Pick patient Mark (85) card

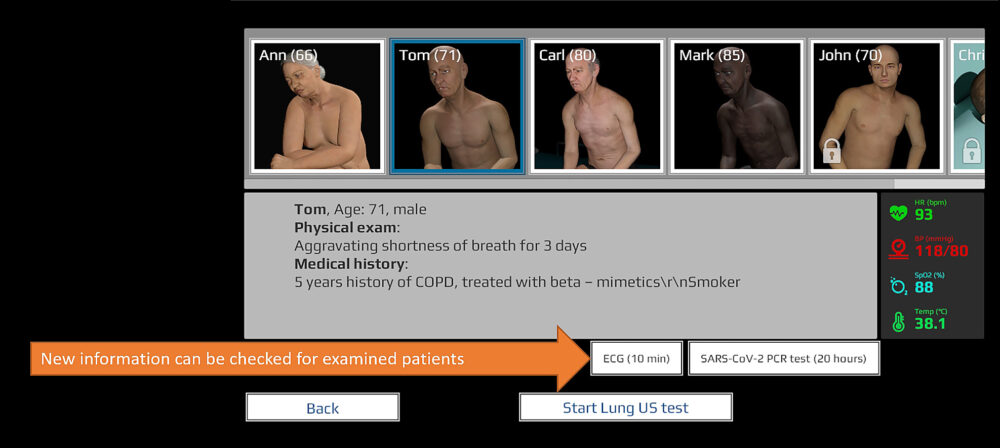coord(737,106)
